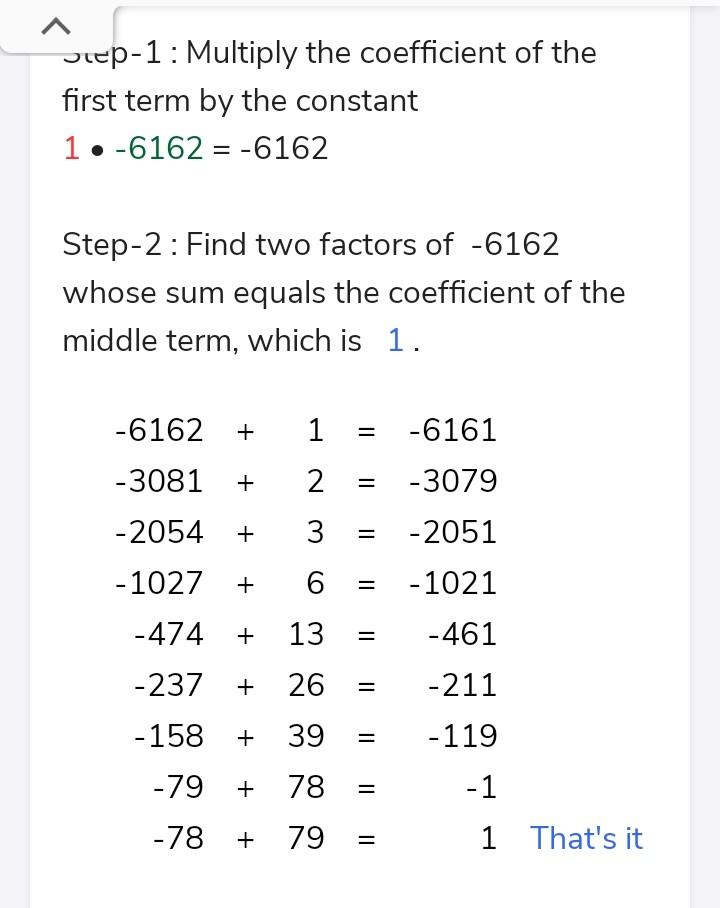Click the sum -119 in the table
This screenshot has width=720, height=908.
tap(462, 736)
